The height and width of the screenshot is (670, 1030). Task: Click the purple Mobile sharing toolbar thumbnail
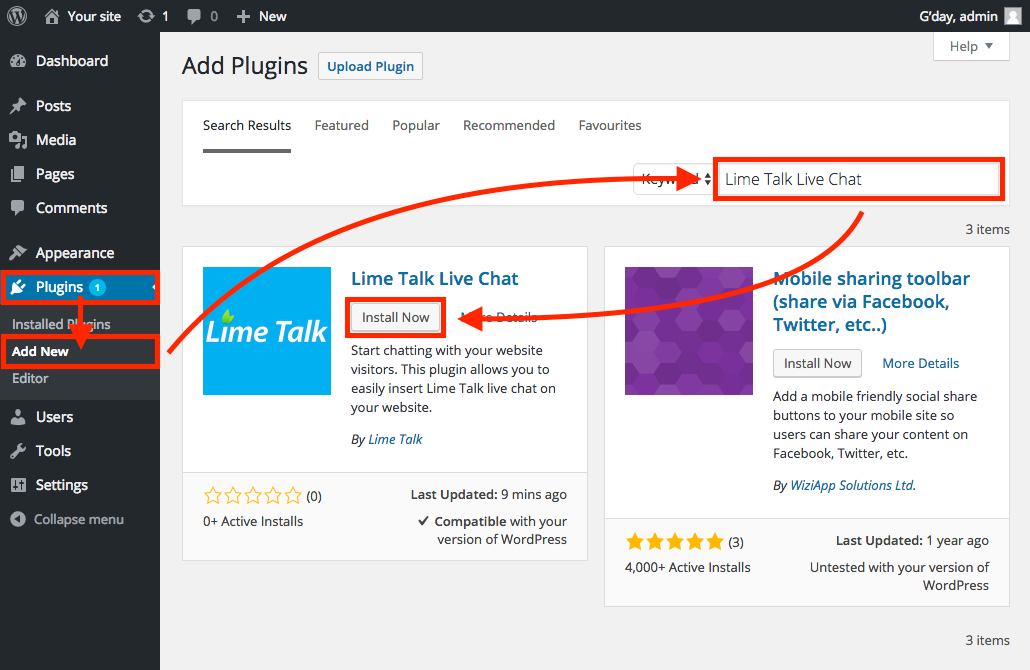(x=688, y=331)
